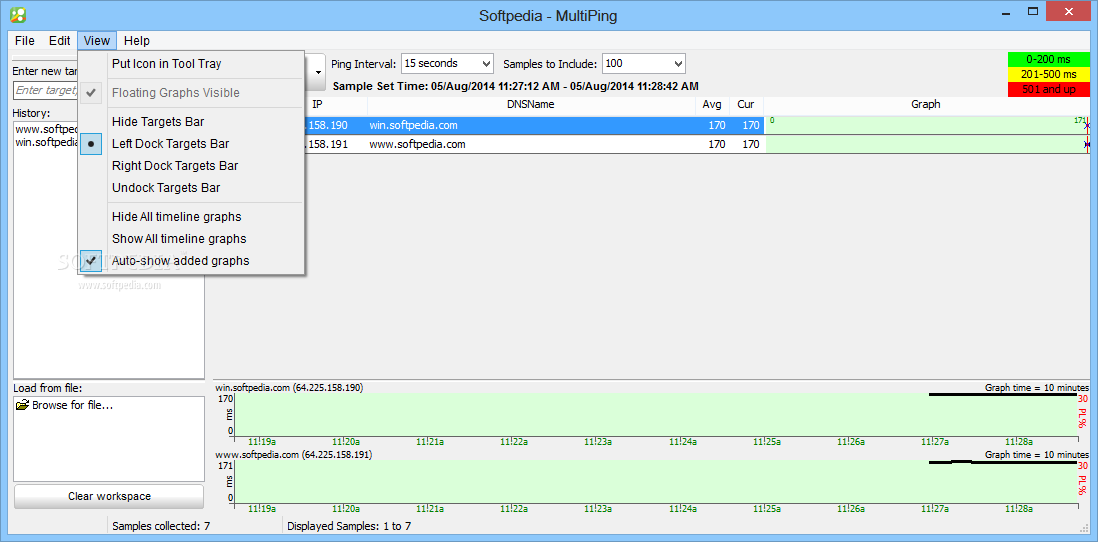Viewport: 1098px width, 542px height.
Task: Click dropdown arrow left of Ping Interval
Action: (x=319, y=71)
